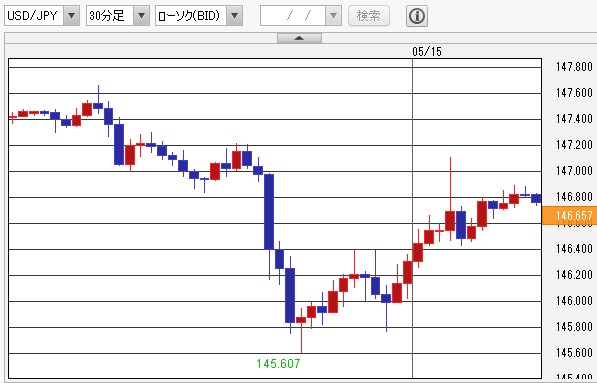Click the 検索 search button
Viewport: 597px width, 383px height.
tap(369, 16)
